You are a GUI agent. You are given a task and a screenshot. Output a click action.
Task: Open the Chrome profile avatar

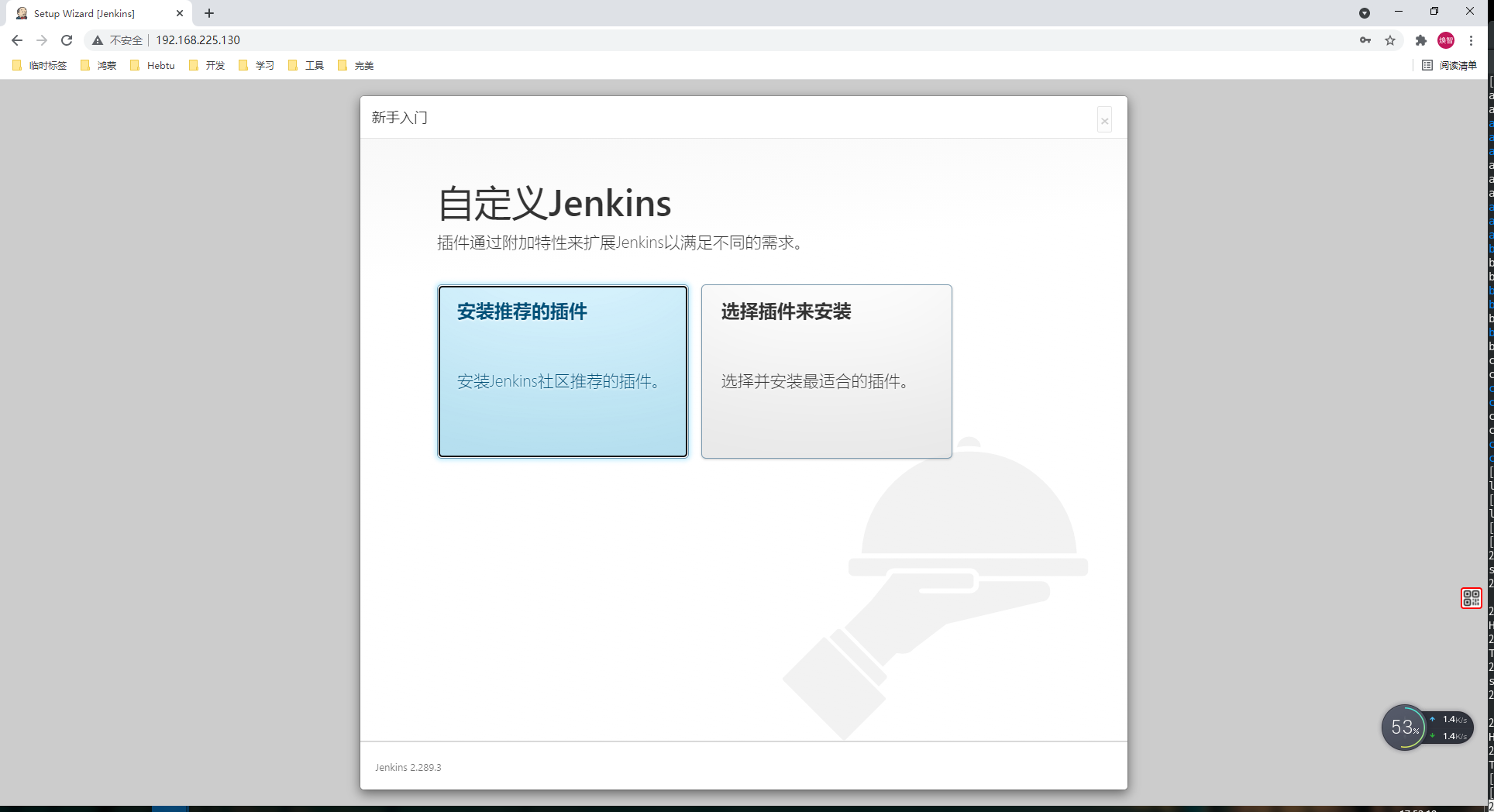click(1446, 40)
